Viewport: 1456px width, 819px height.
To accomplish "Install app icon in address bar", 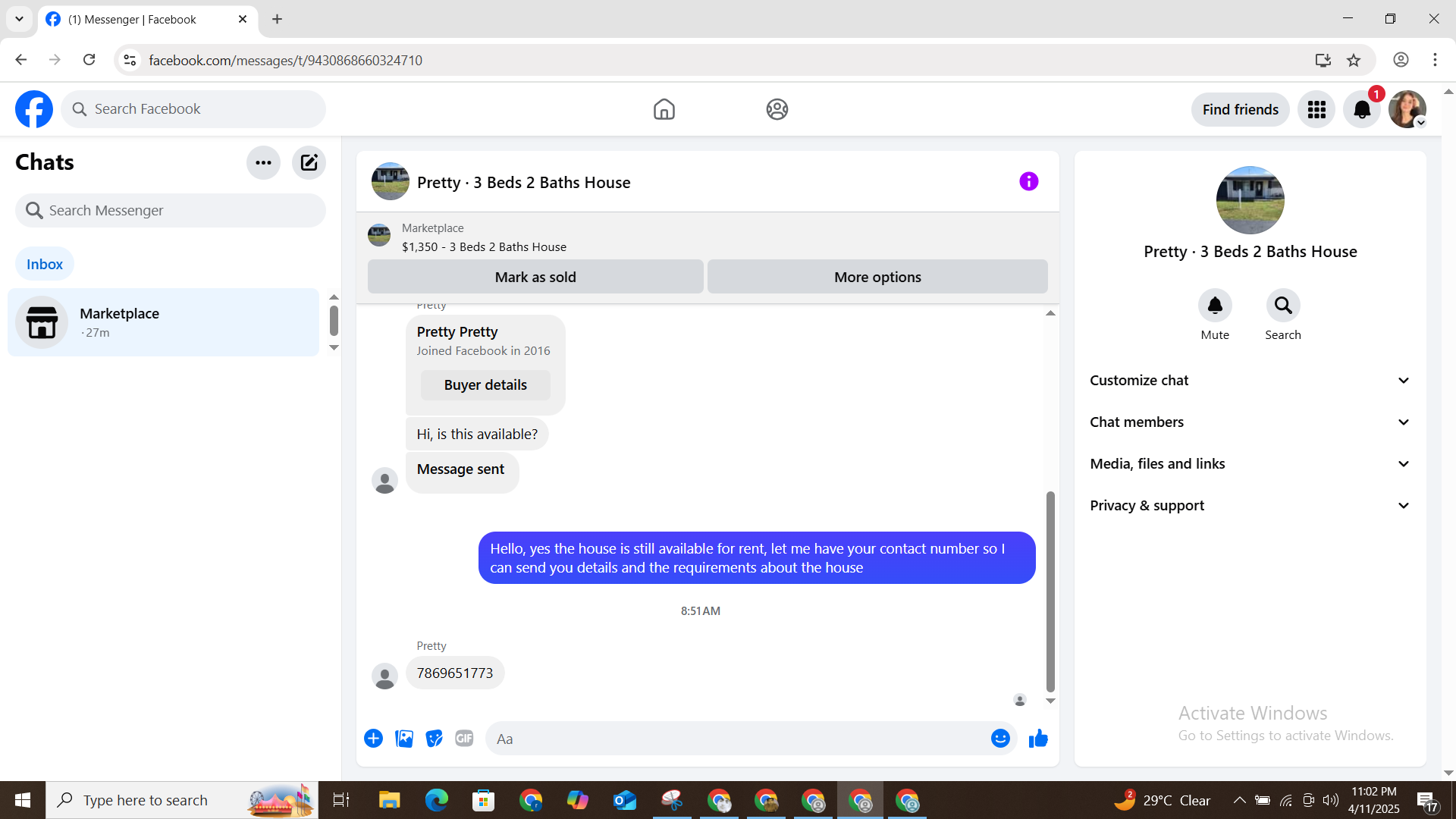I will point(1323,60).
